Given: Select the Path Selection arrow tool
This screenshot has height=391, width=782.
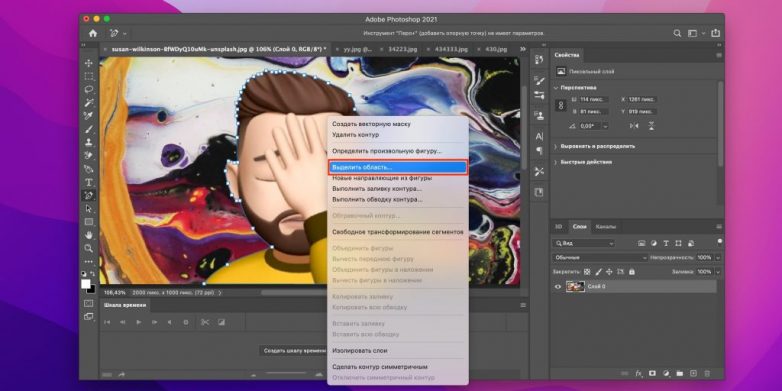Looking at the screenshot, I should (x=89, y=208).
